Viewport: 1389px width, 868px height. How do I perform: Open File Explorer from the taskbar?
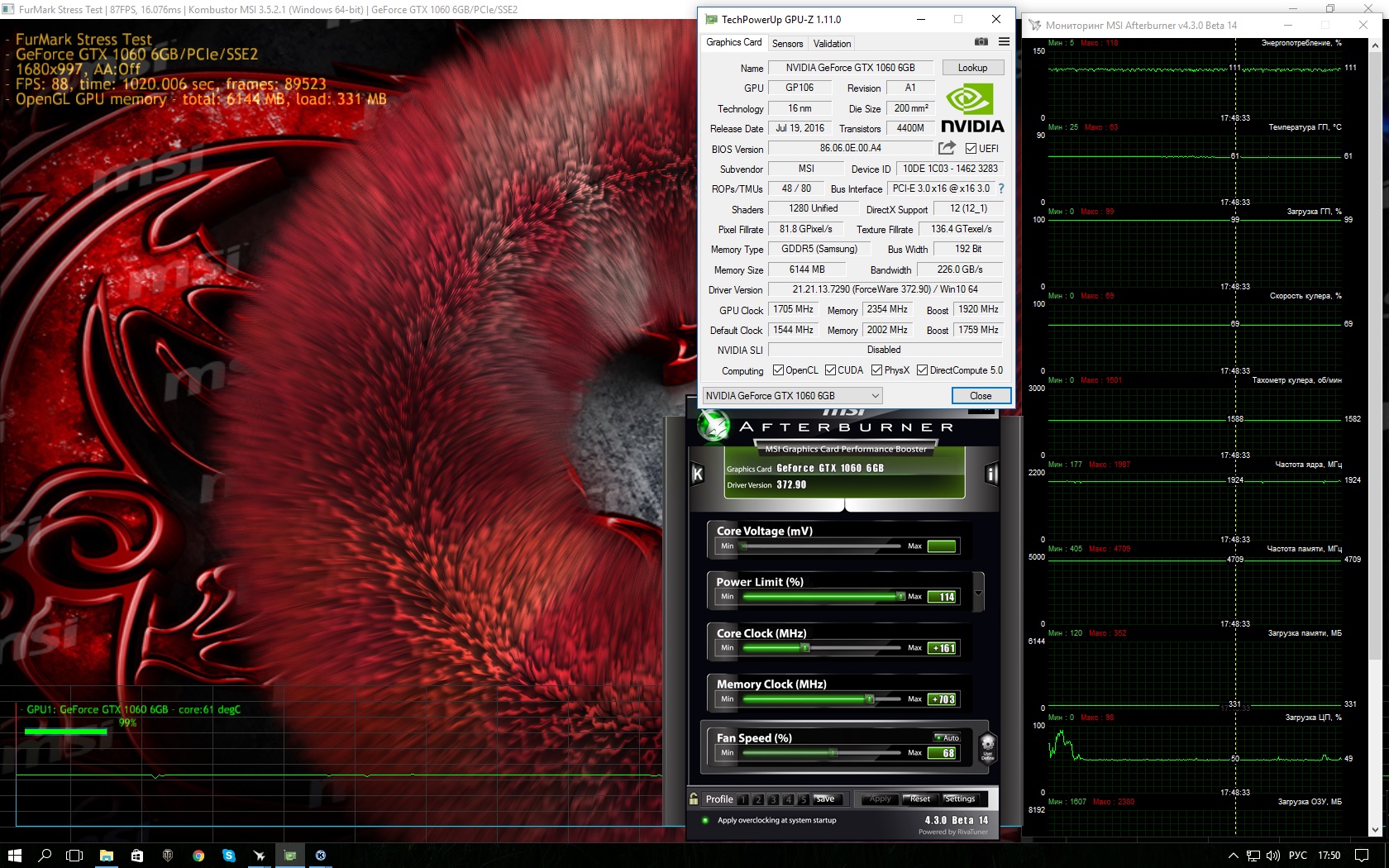(107, 856)
